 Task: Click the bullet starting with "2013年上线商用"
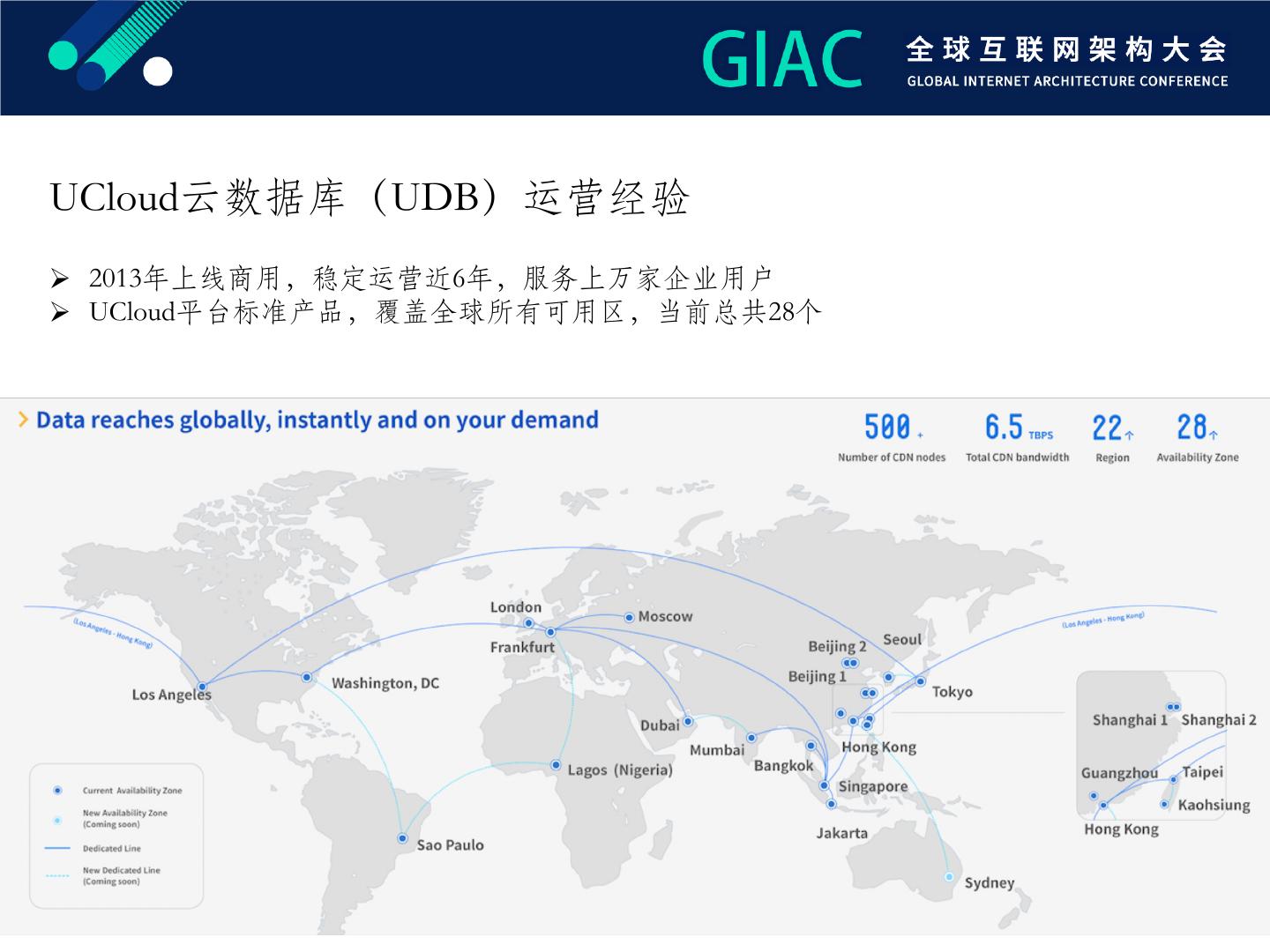tap(430, 279)
